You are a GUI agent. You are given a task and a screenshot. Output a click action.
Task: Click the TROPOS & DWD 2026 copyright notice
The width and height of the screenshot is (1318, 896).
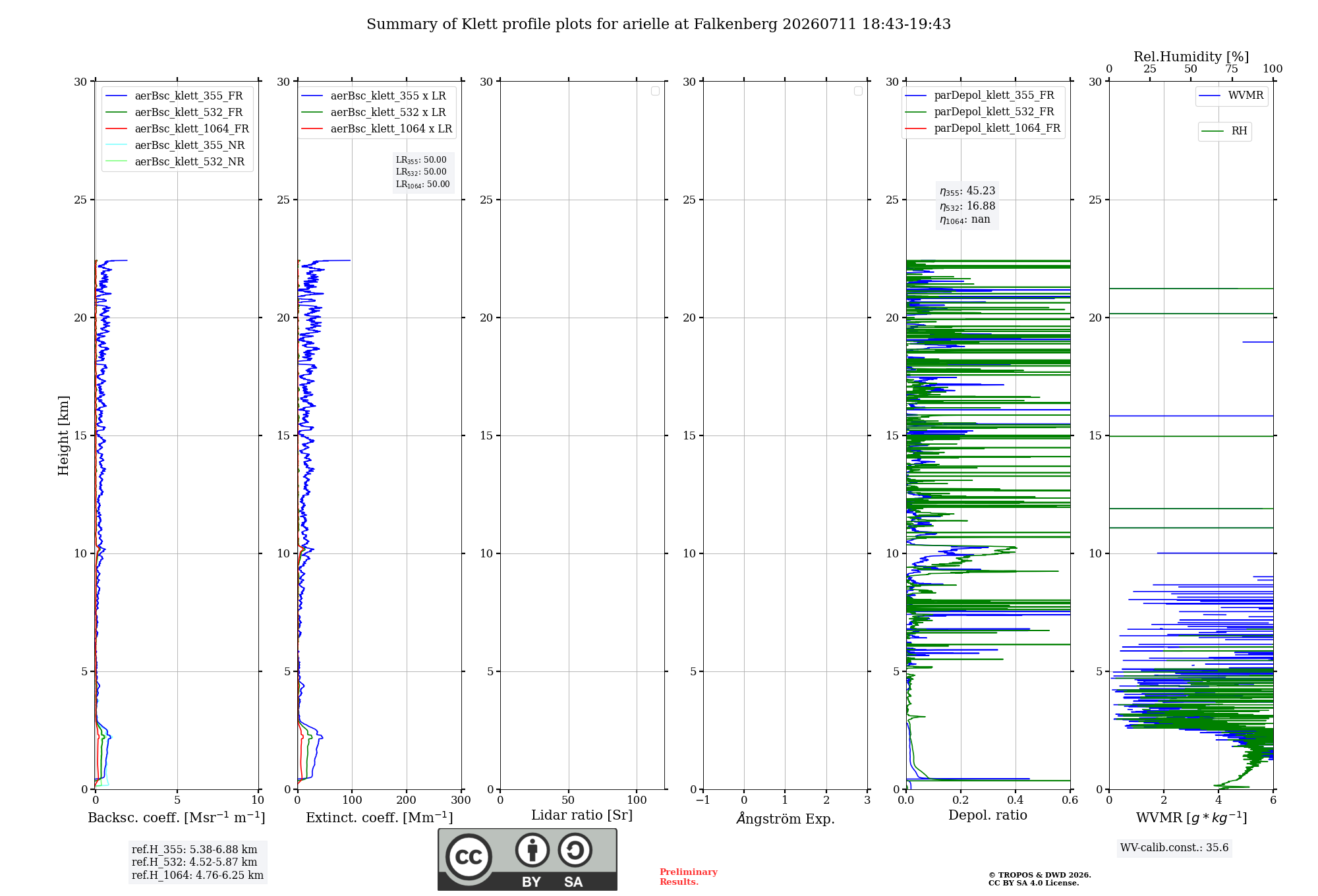1040,879
